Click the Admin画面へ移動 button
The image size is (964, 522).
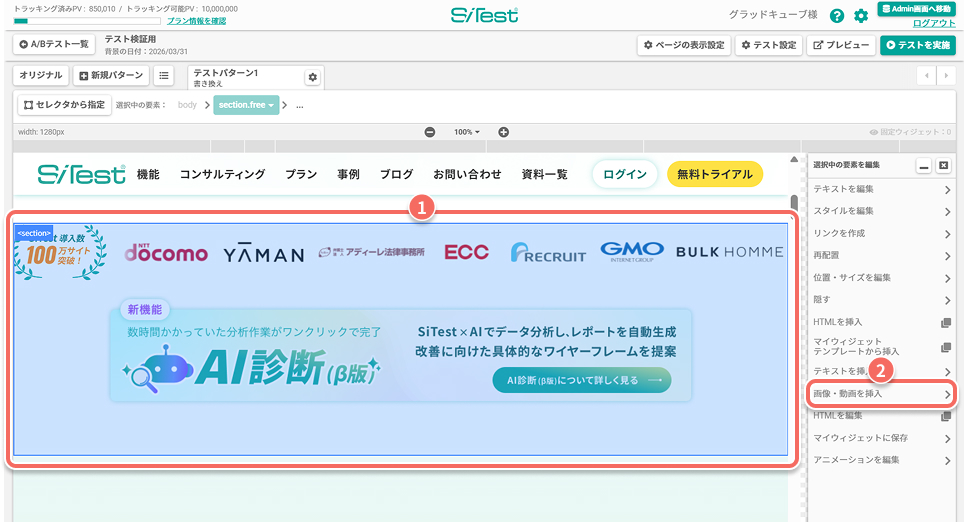point(916,9)
